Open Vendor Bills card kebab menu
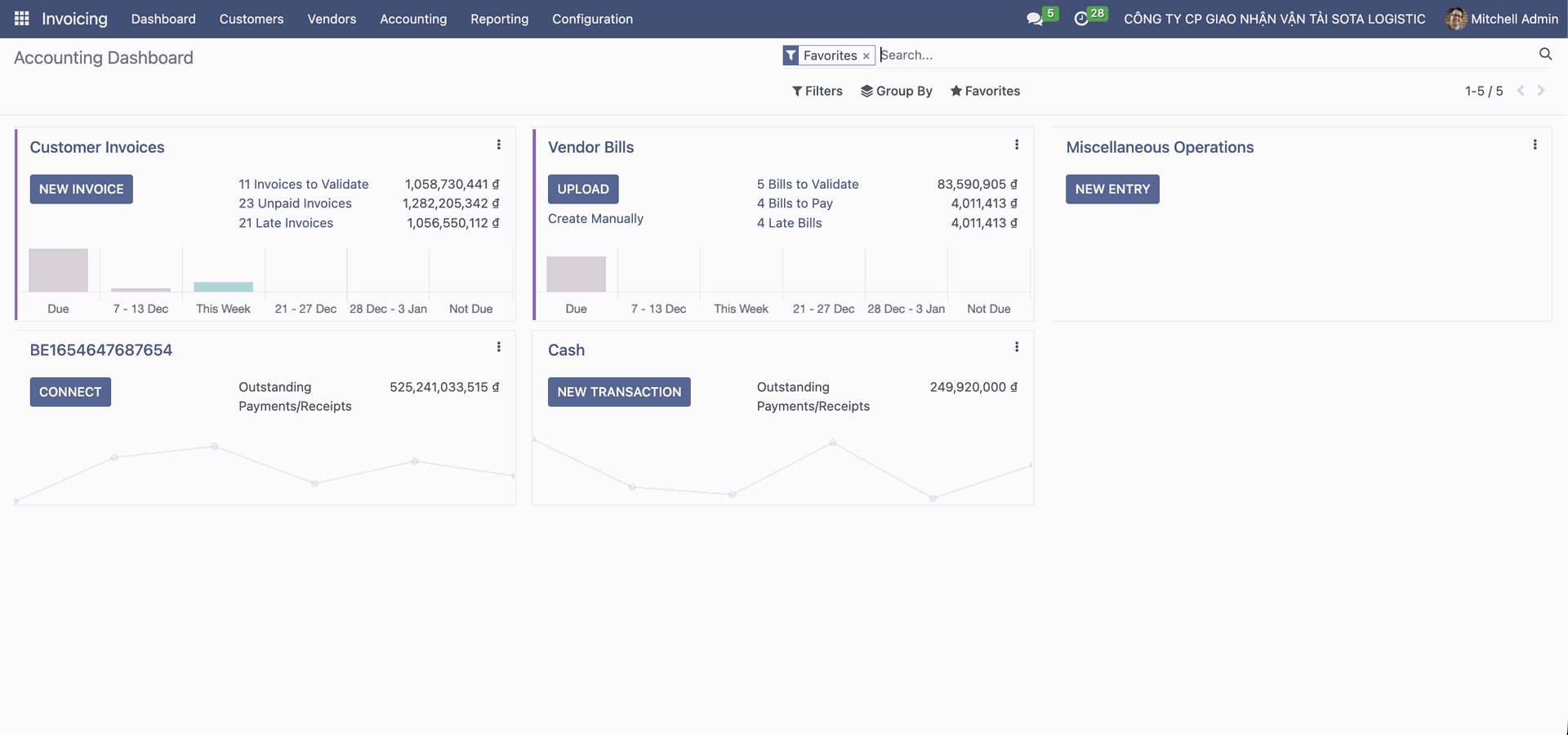1568x735 pixels. tap(1017, 145)
